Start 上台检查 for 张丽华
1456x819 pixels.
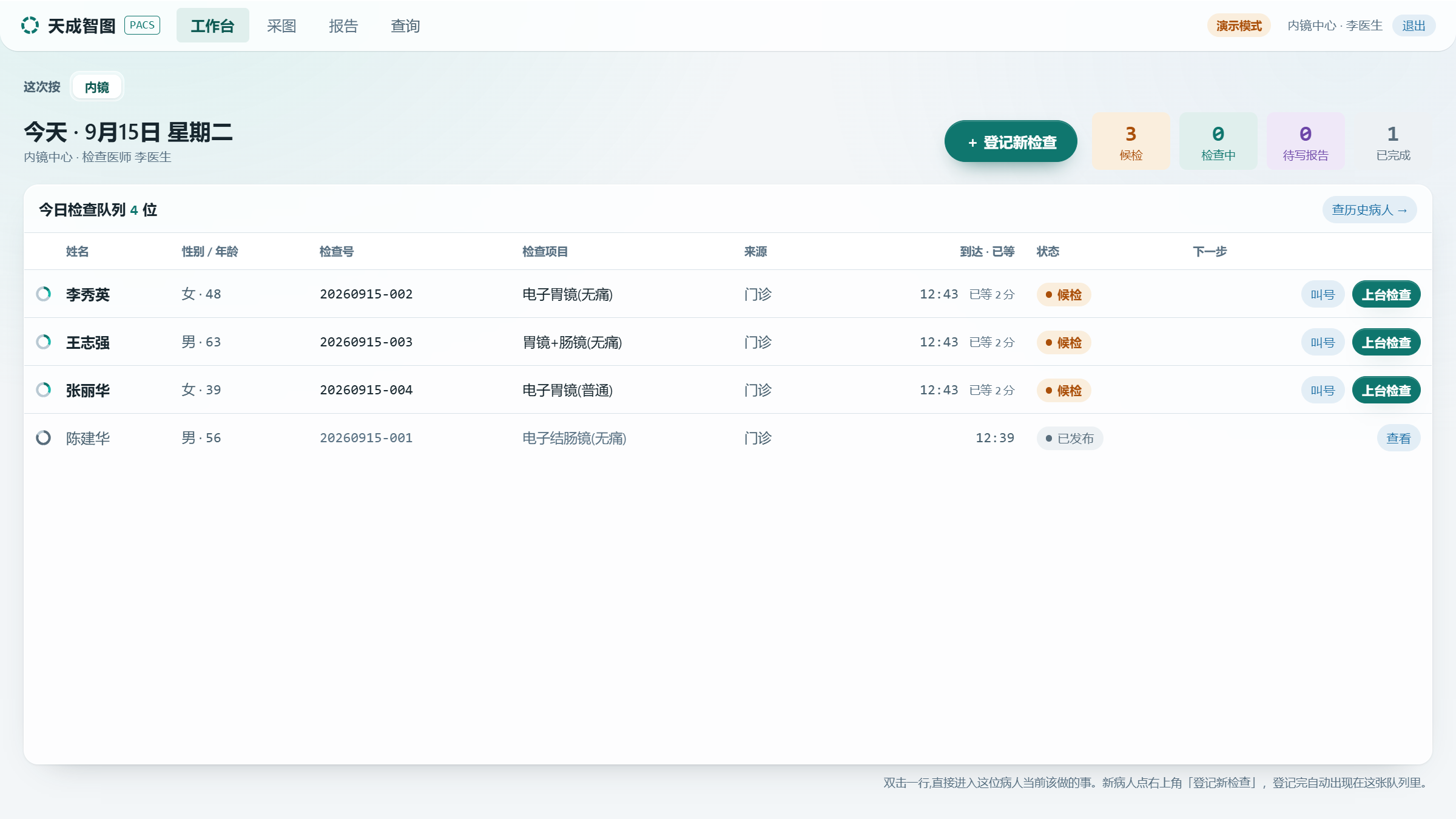click(x=1386, y=390)
